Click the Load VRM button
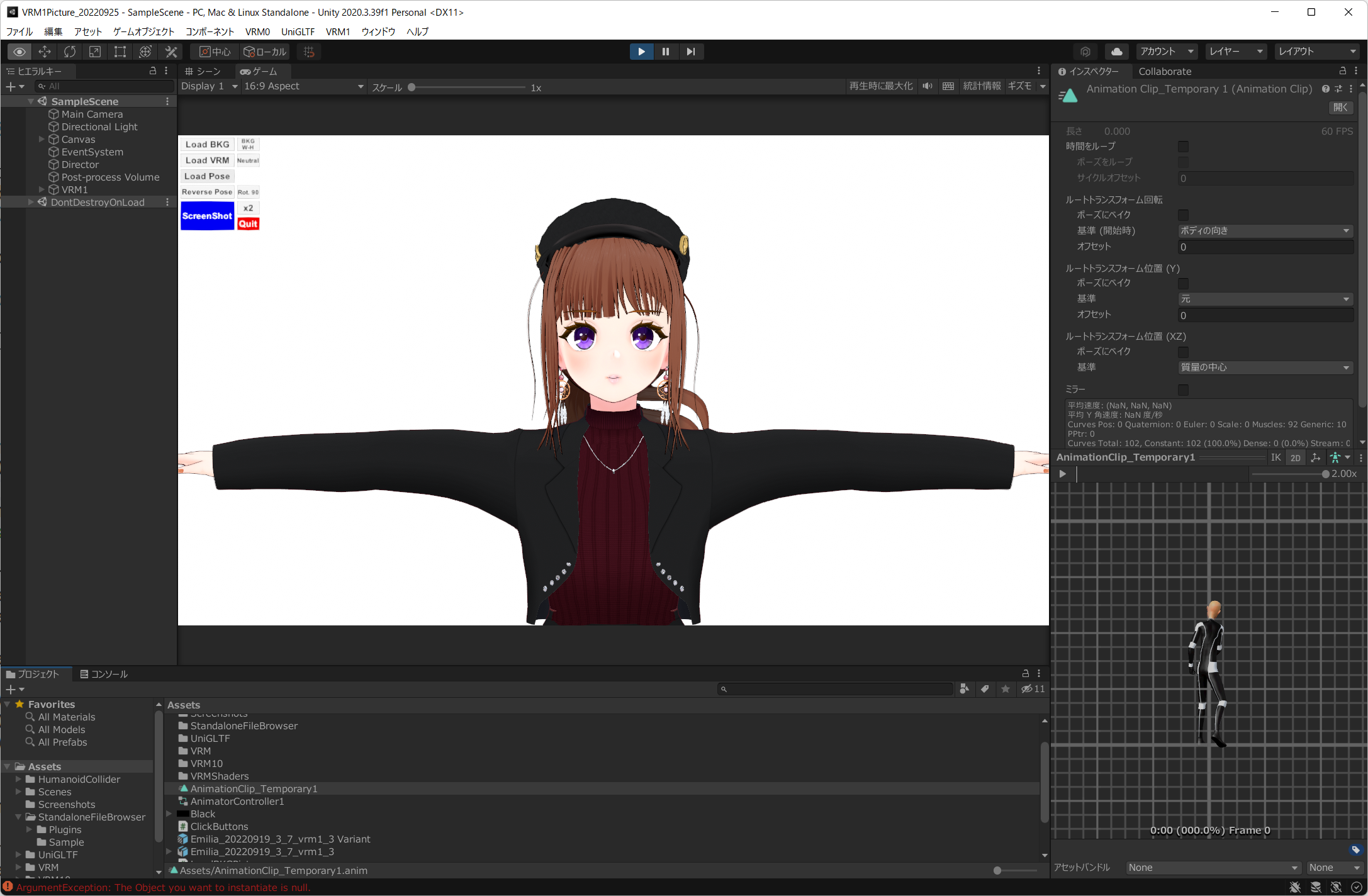Image resolution: width=1368 pixels, height=896 pixels. [208, 160]
